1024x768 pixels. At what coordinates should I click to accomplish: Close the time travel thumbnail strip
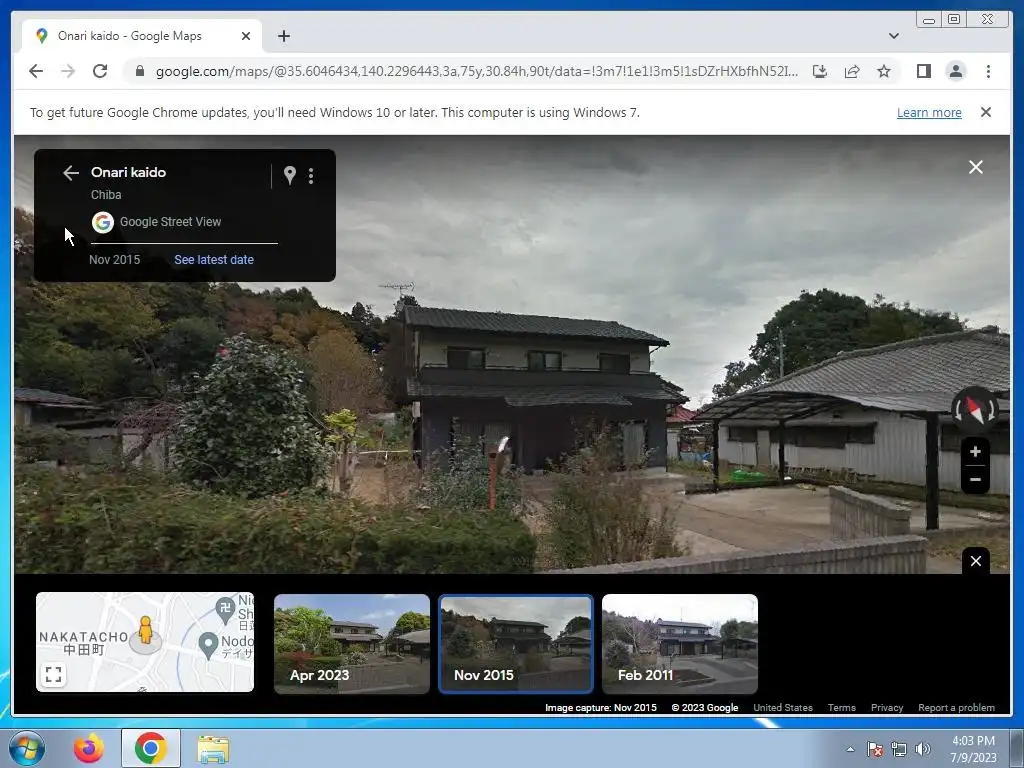click(x=975, y=561)
